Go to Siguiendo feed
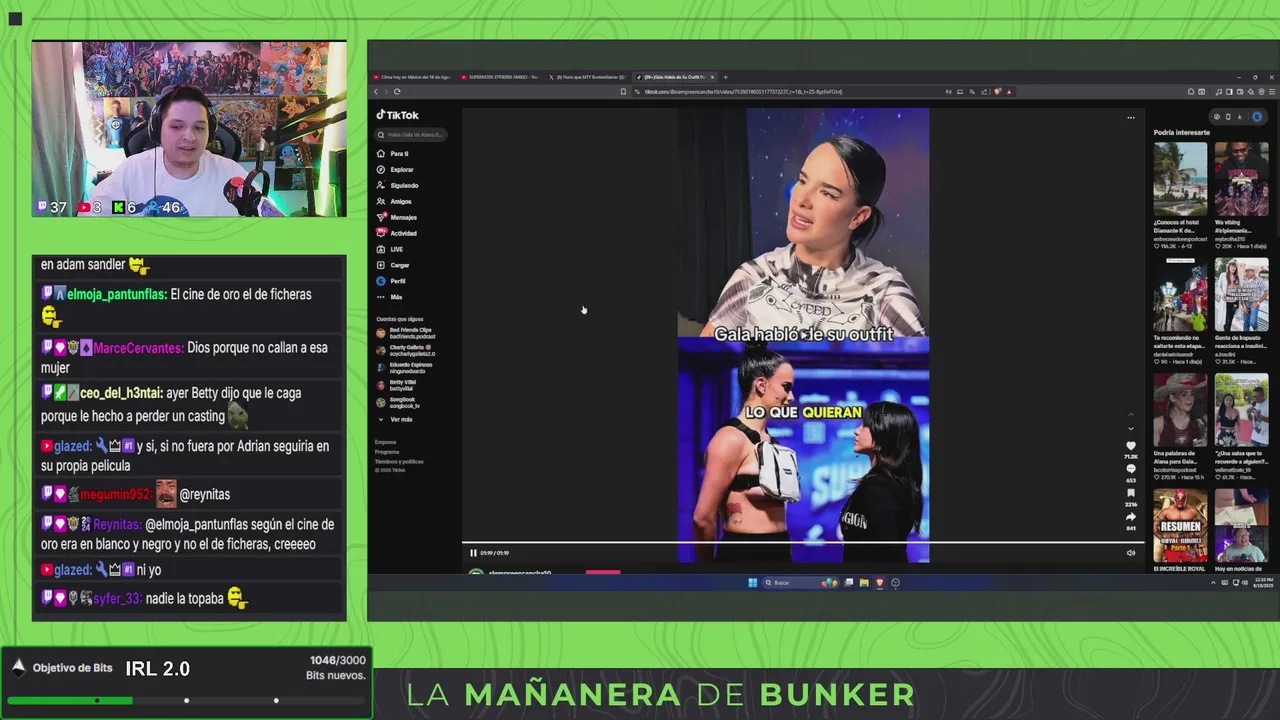1280x720 pixels. (397, 186)
